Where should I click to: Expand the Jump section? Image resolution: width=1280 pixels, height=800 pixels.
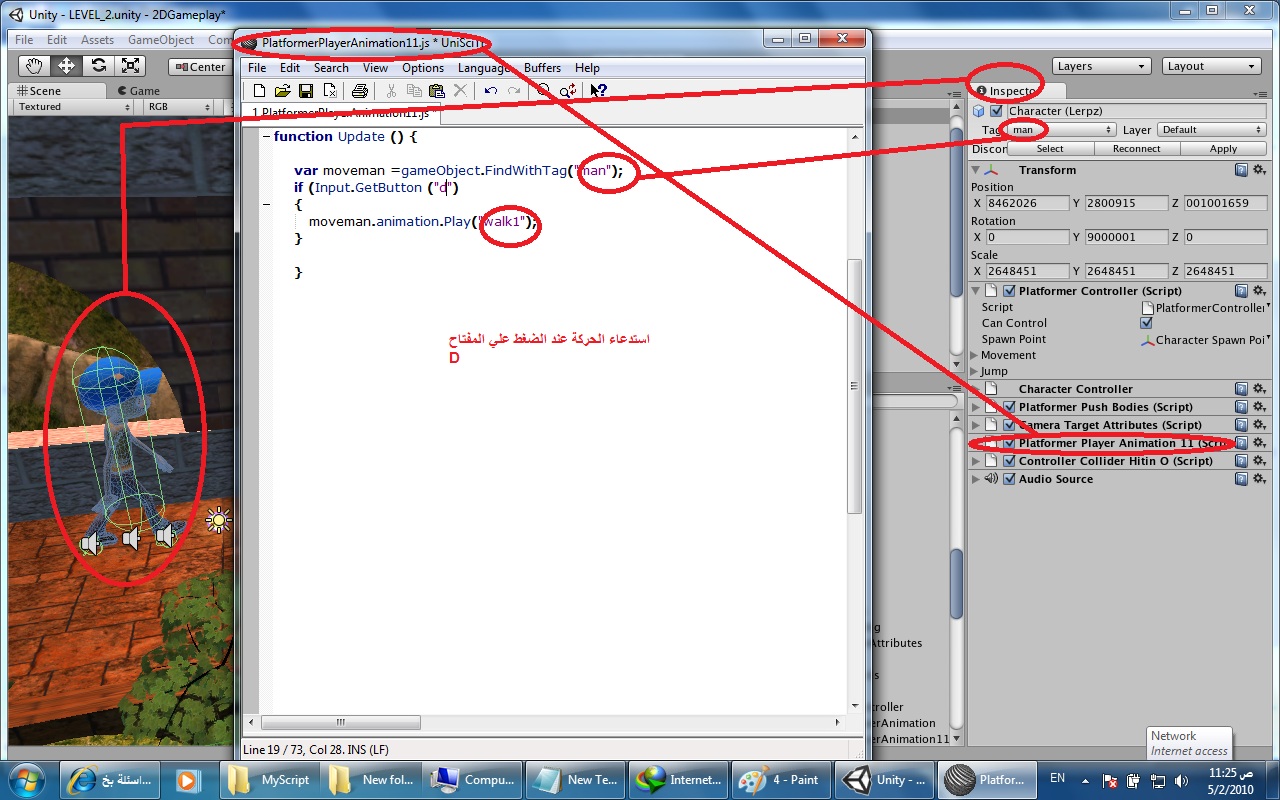pos(975,371)
